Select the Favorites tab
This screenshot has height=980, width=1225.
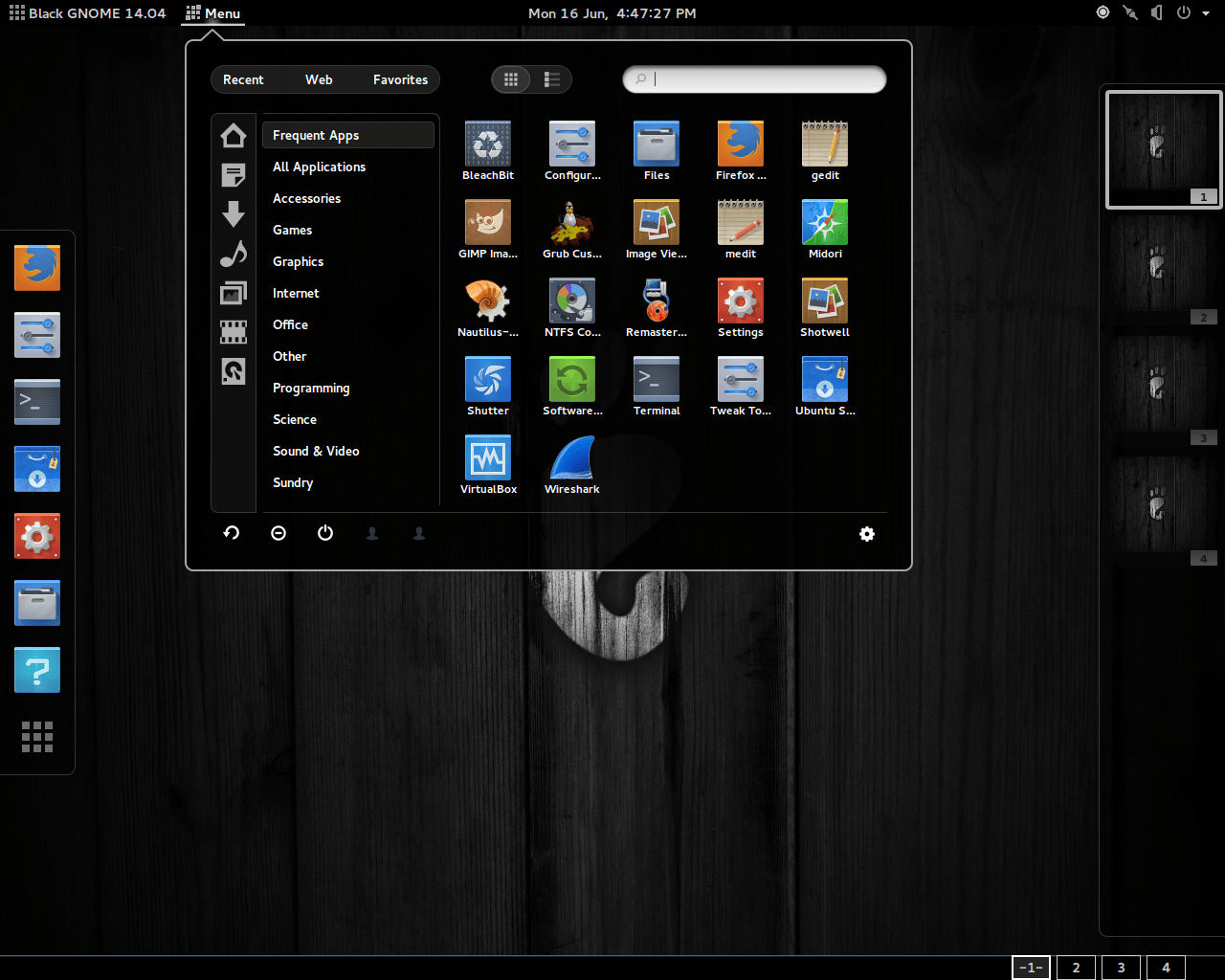[x=400, y=79]
